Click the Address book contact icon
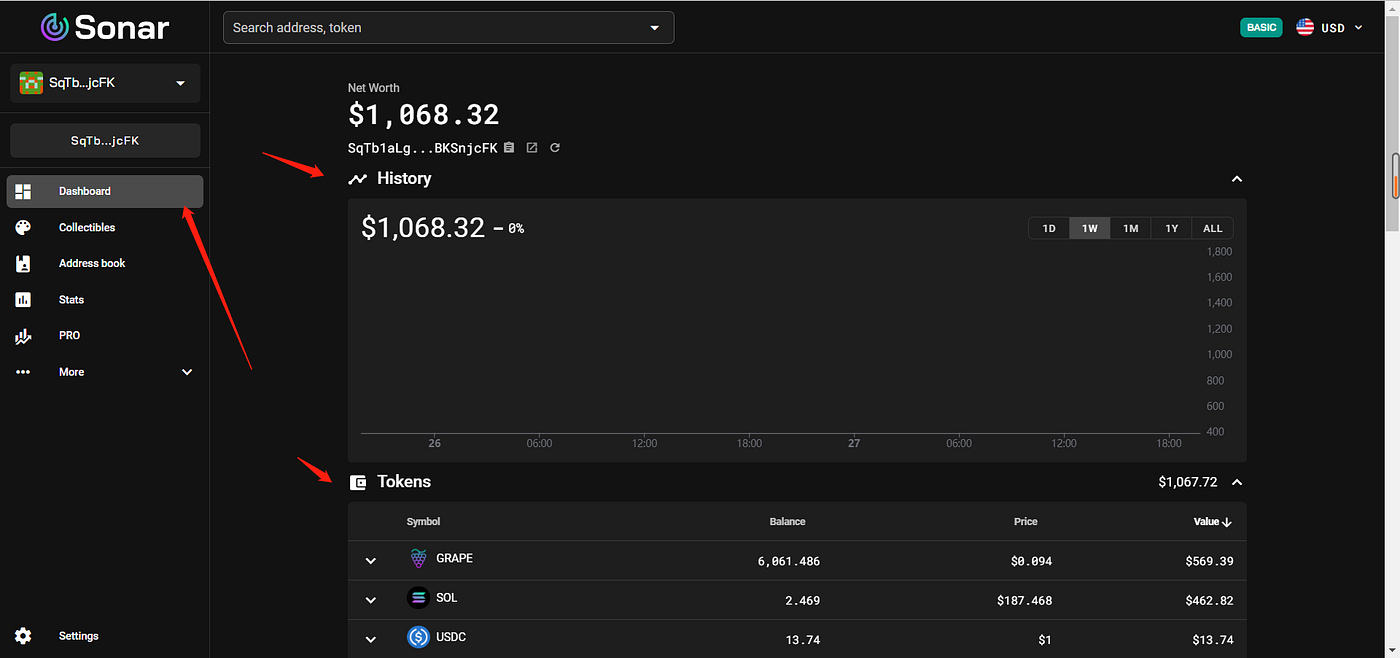 click(24, 264)
